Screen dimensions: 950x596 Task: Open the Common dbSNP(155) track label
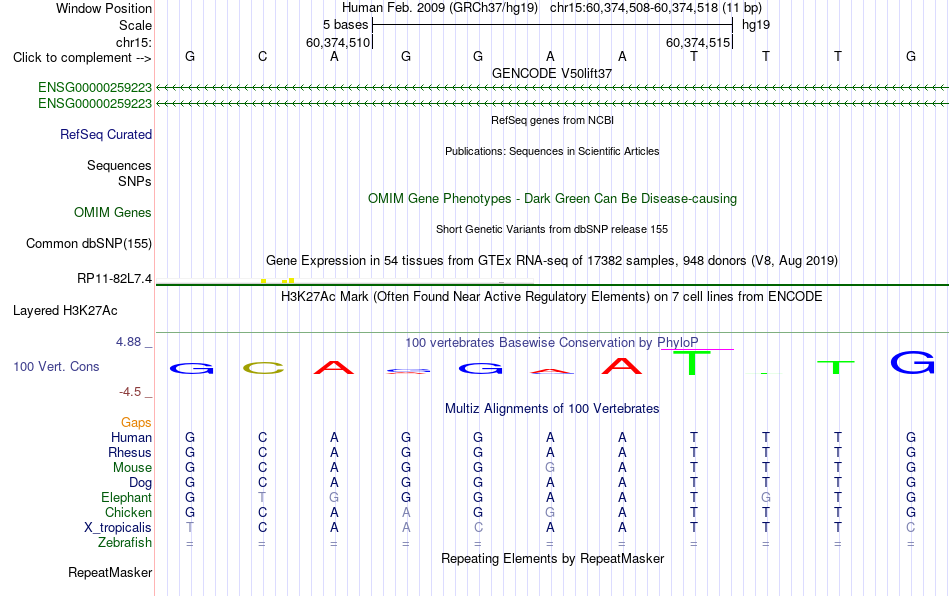[x=88, y=243]
